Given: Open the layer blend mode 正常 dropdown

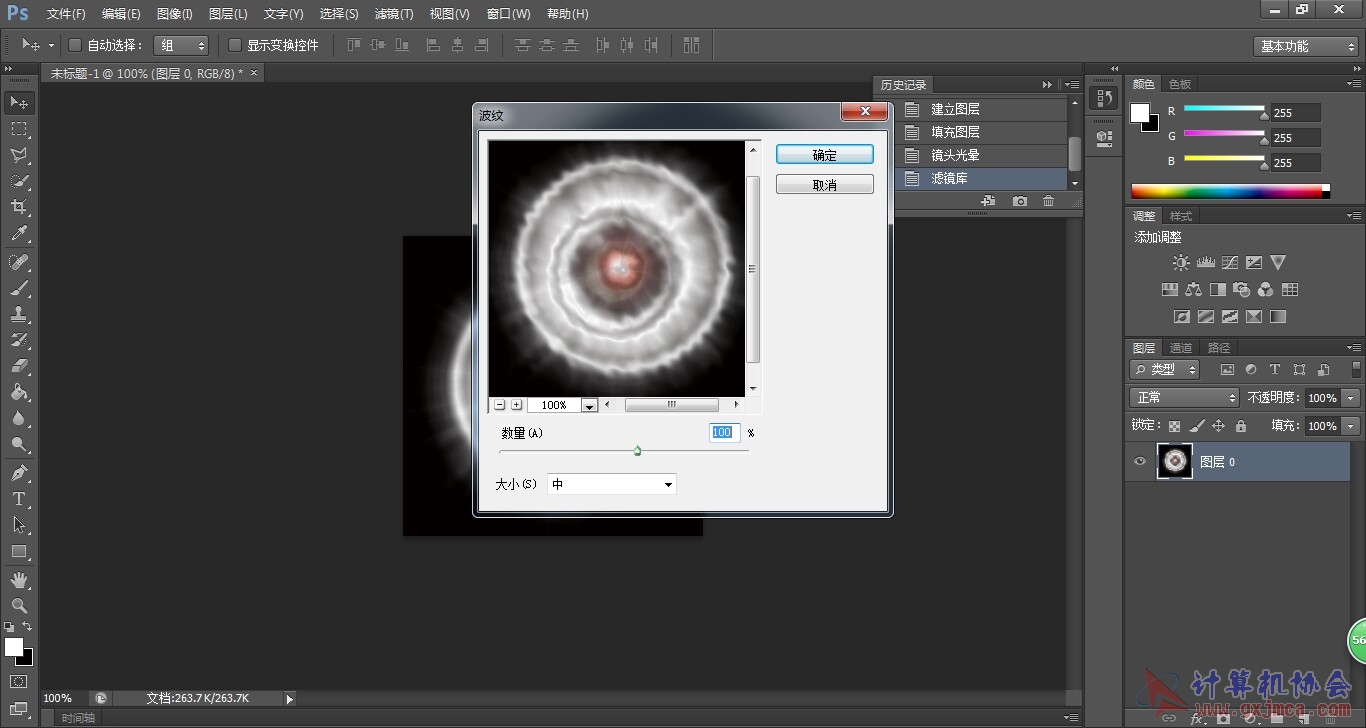Looking at the screenshot, I should [x=1185, y=398].
